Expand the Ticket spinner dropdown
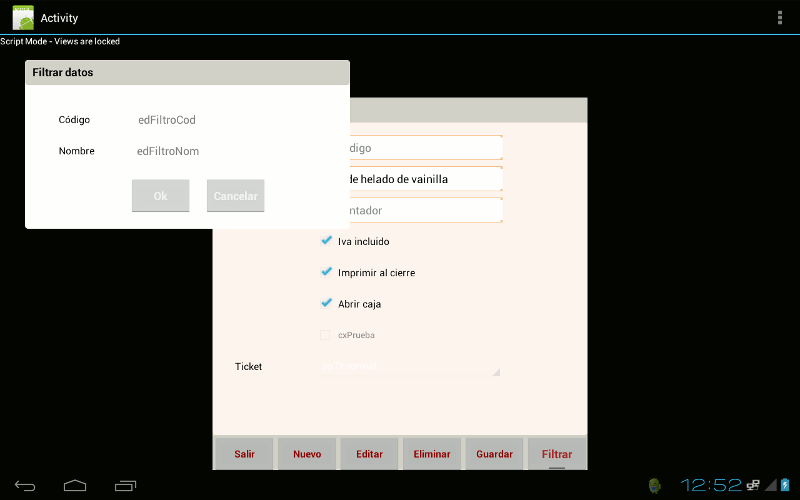The height and width of the screenshot is (500, 800). coord(410,366)
